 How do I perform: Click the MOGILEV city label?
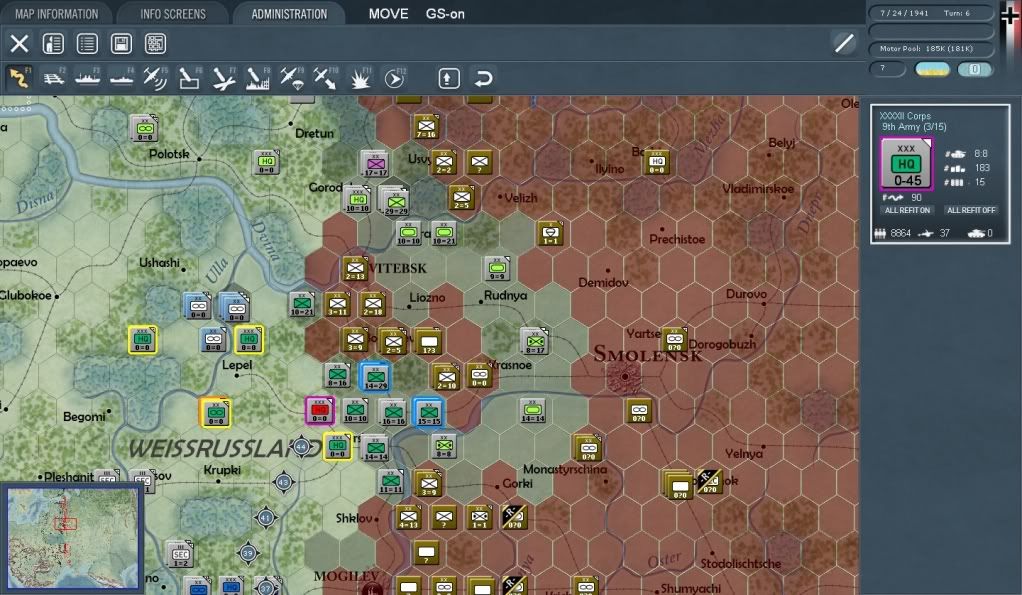click(346, 576)
